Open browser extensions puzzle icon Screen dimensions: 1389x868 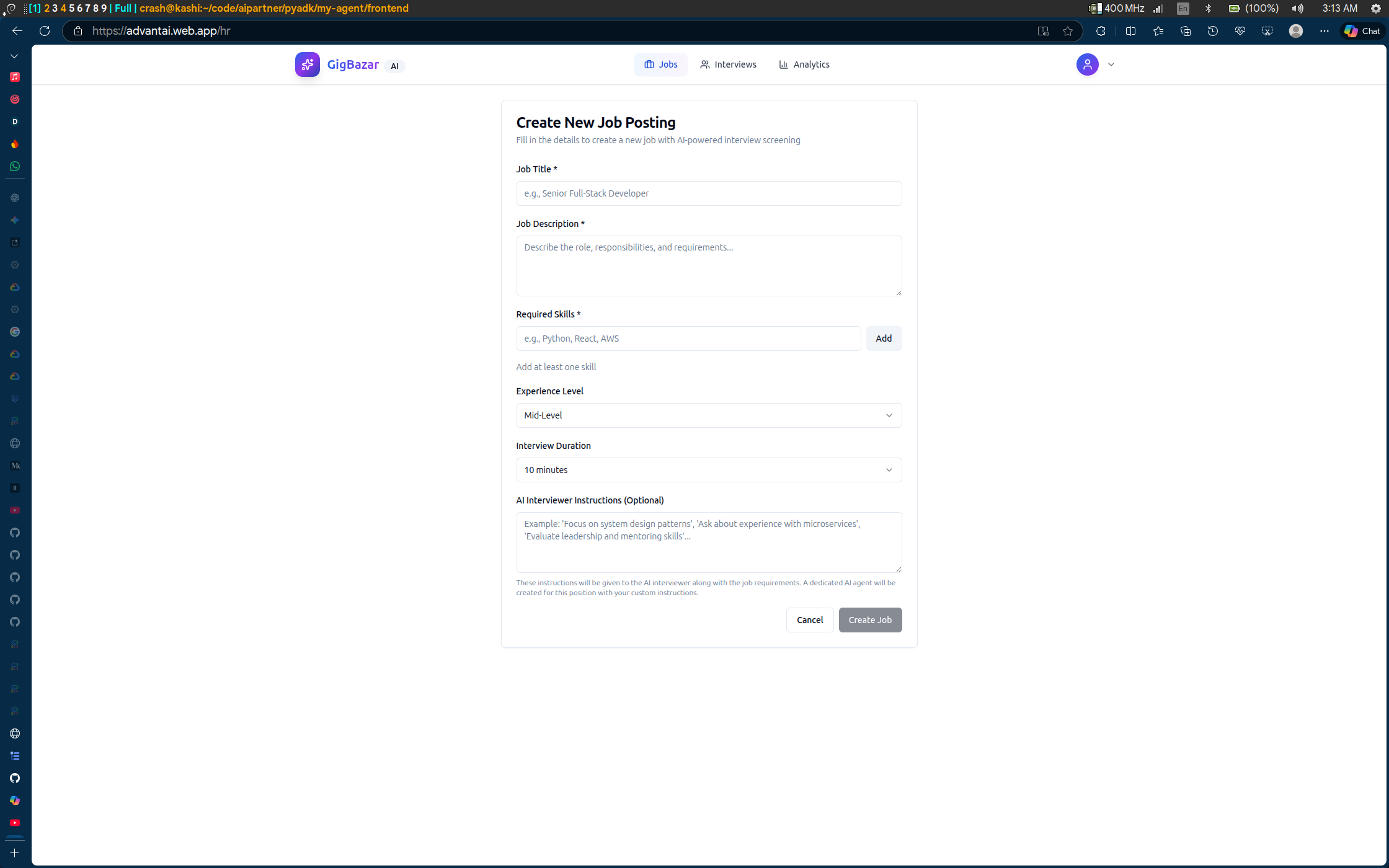[x=1101, y=31]
